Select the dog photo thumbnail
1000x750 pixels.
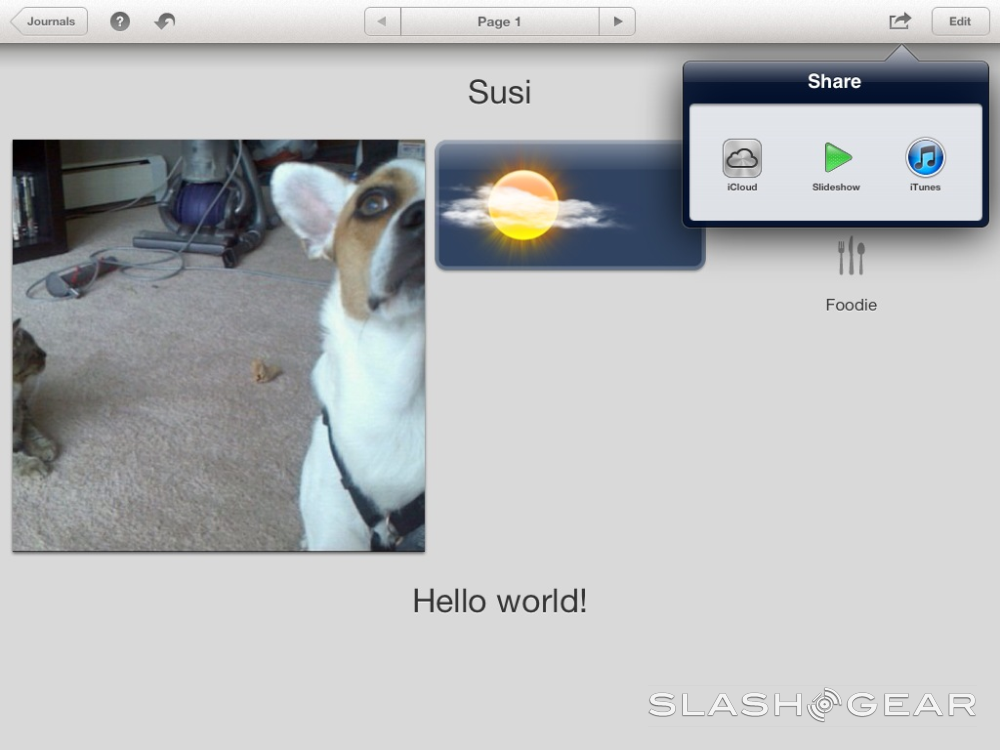click(219, 346)
